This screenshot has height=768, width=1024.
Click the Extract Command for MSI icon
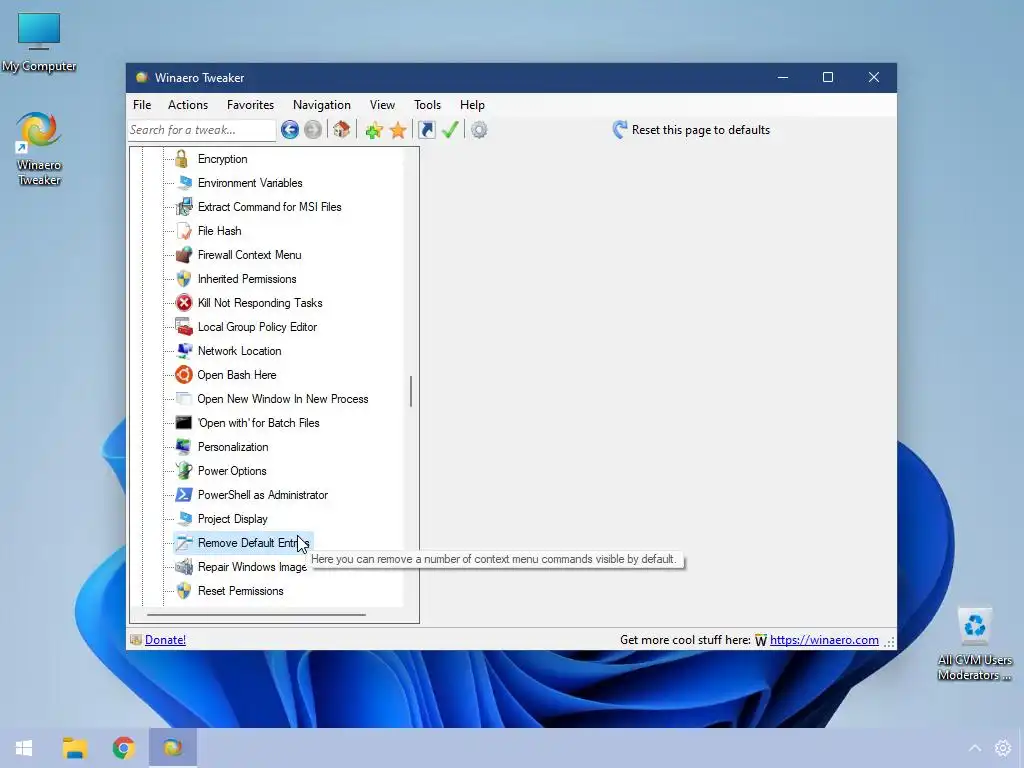[x=184, y=206]
